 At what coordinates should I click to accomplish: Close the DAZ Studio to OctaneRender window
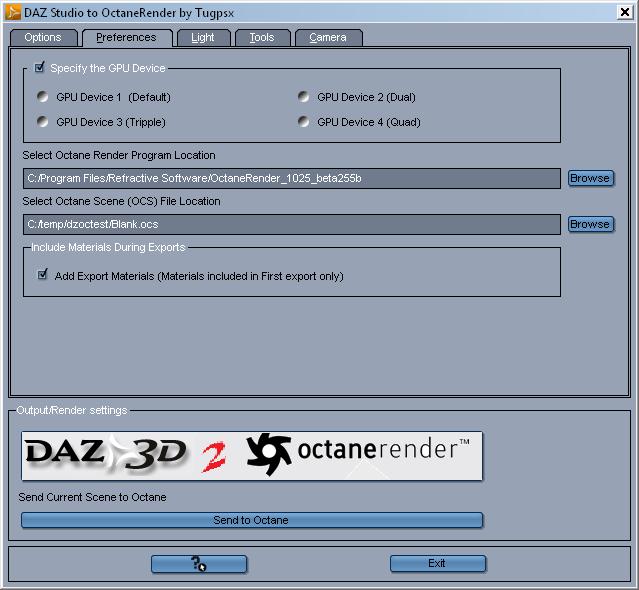[625, 12]
